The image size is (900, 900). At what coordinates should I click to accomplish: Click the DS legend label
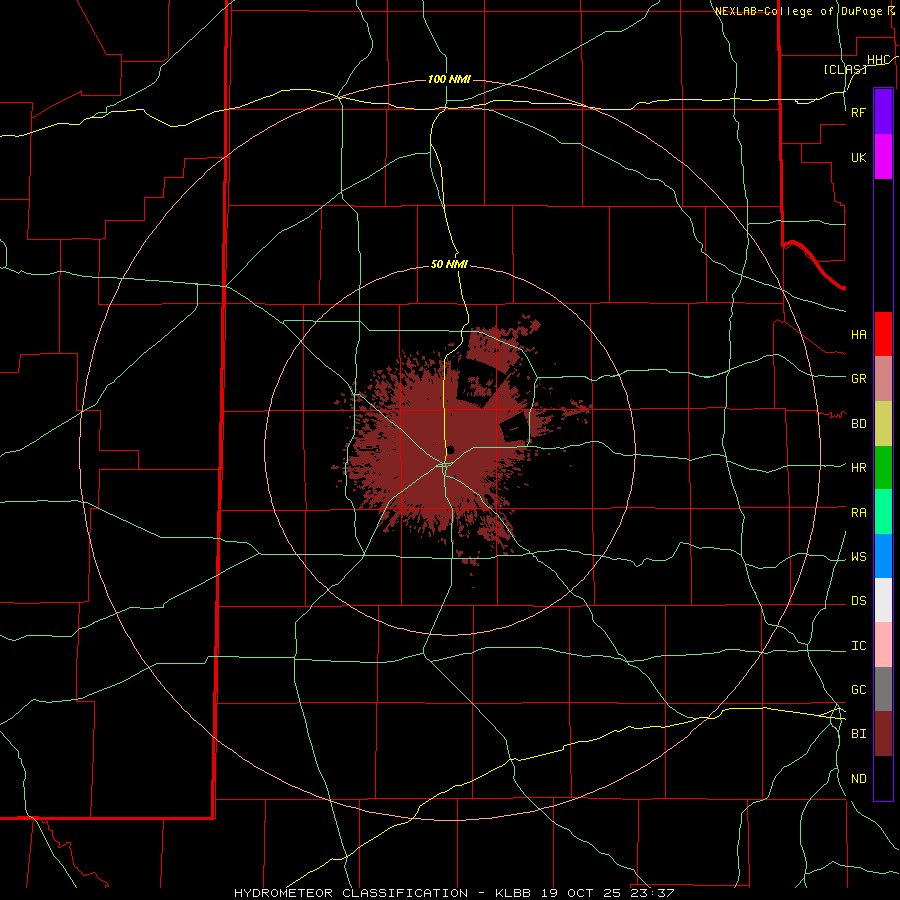click(x=859, y=601)
